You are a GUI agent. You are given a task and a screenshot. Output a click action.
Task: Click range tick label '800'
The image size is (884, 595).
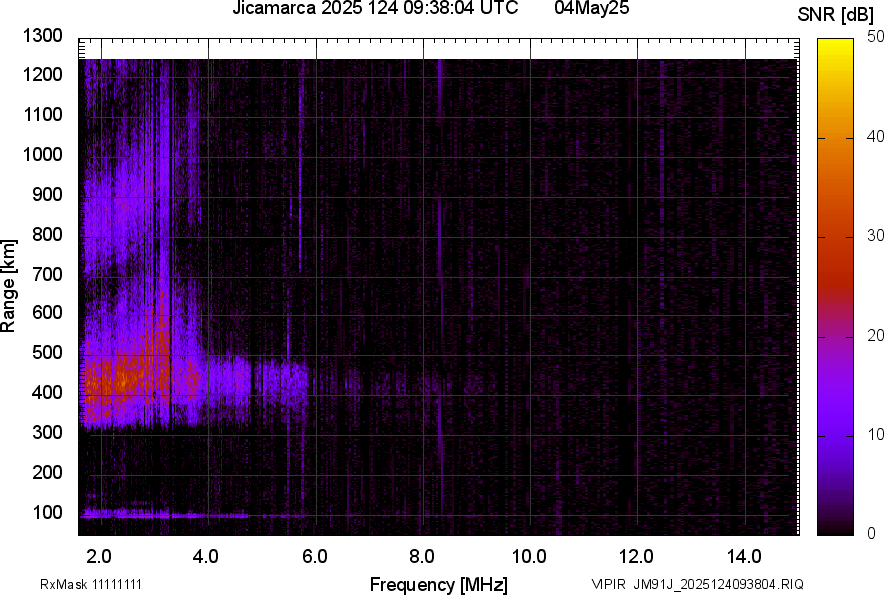click(47, 234)
